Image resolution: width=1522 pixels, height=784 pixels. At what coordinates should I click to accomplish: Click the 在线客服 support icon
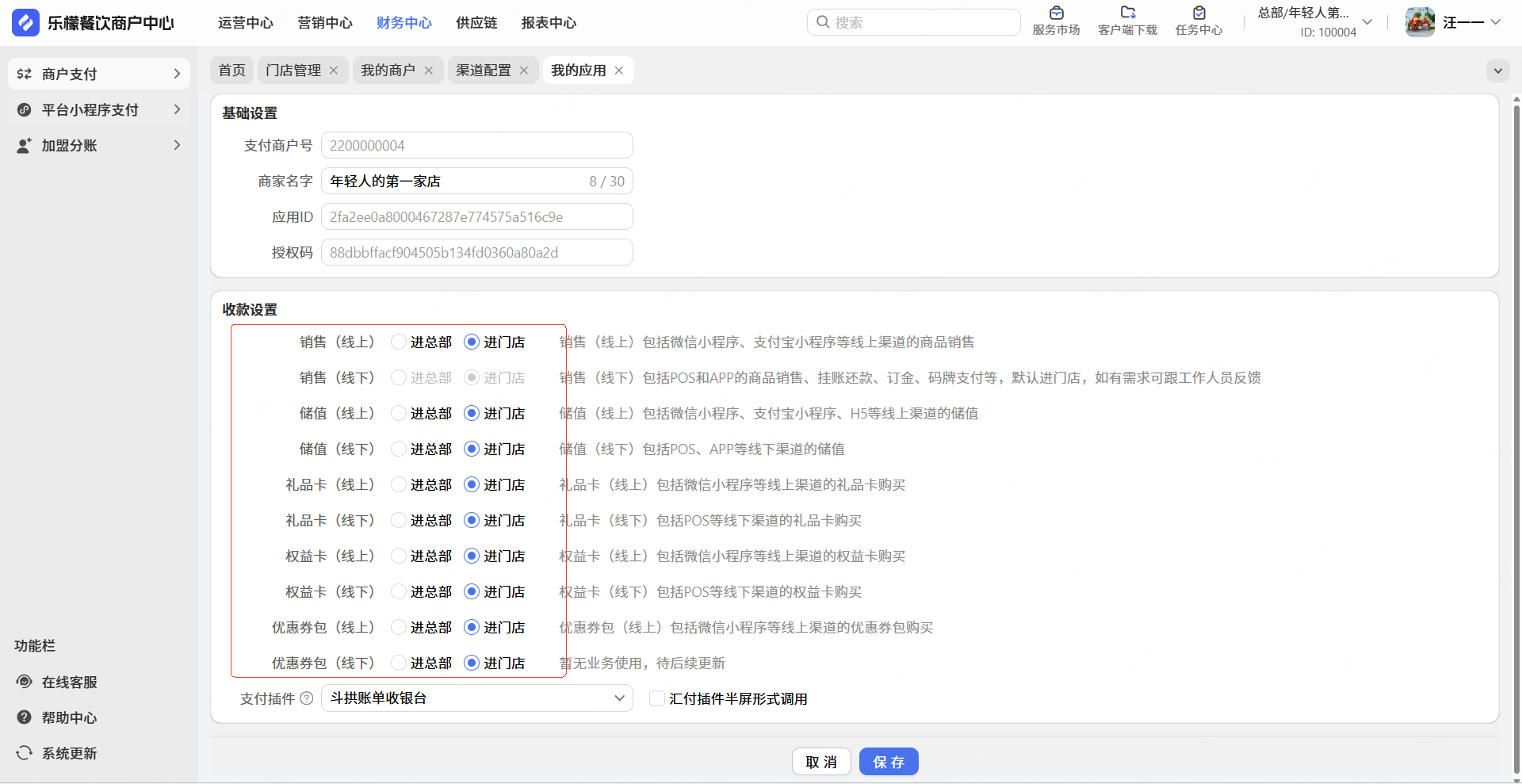(x=25, y=682)
